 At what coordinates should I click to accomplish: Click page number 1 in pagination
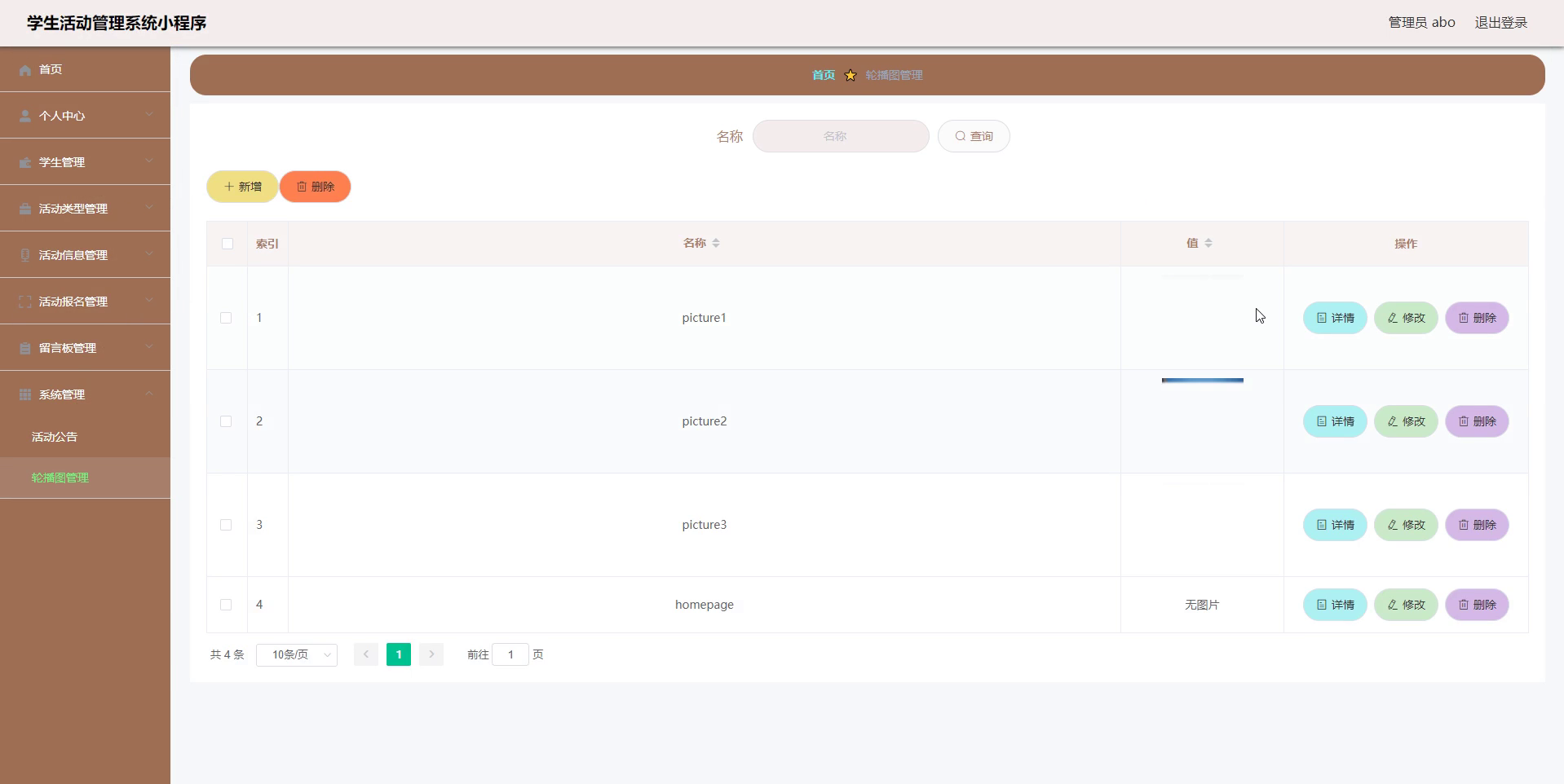(399, 654)
